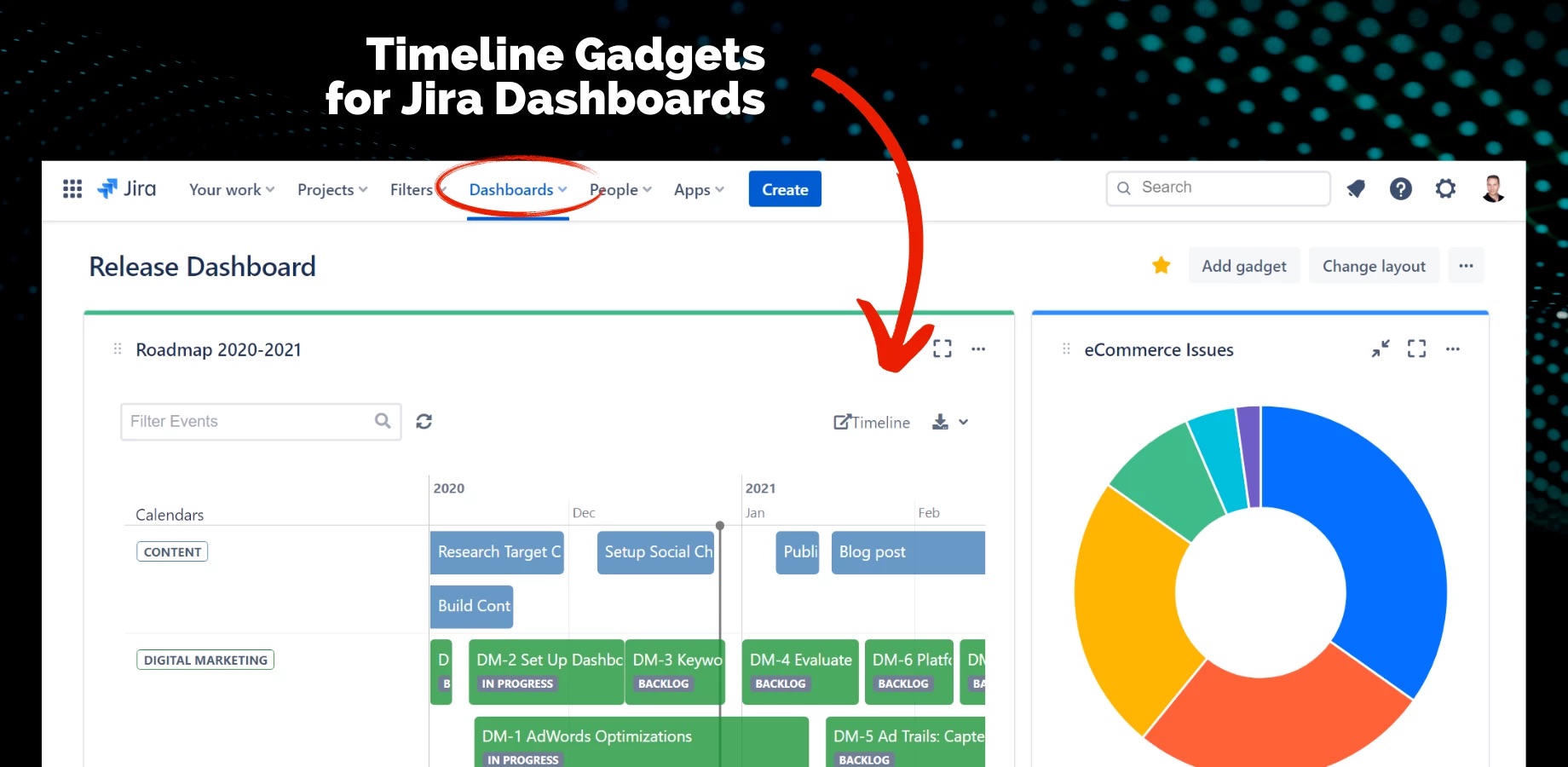Open the Build Cont timeline event
Viewport: 1568px width, 767px height.
(x=471, y=607)
